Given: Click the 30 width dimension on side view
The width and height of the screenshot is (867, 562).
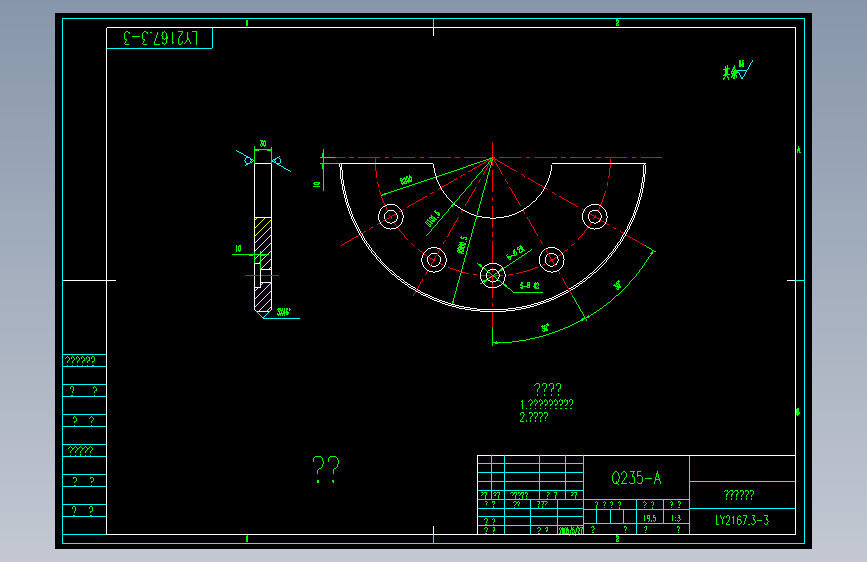Looking at the screenshot, I should [263, 144].
